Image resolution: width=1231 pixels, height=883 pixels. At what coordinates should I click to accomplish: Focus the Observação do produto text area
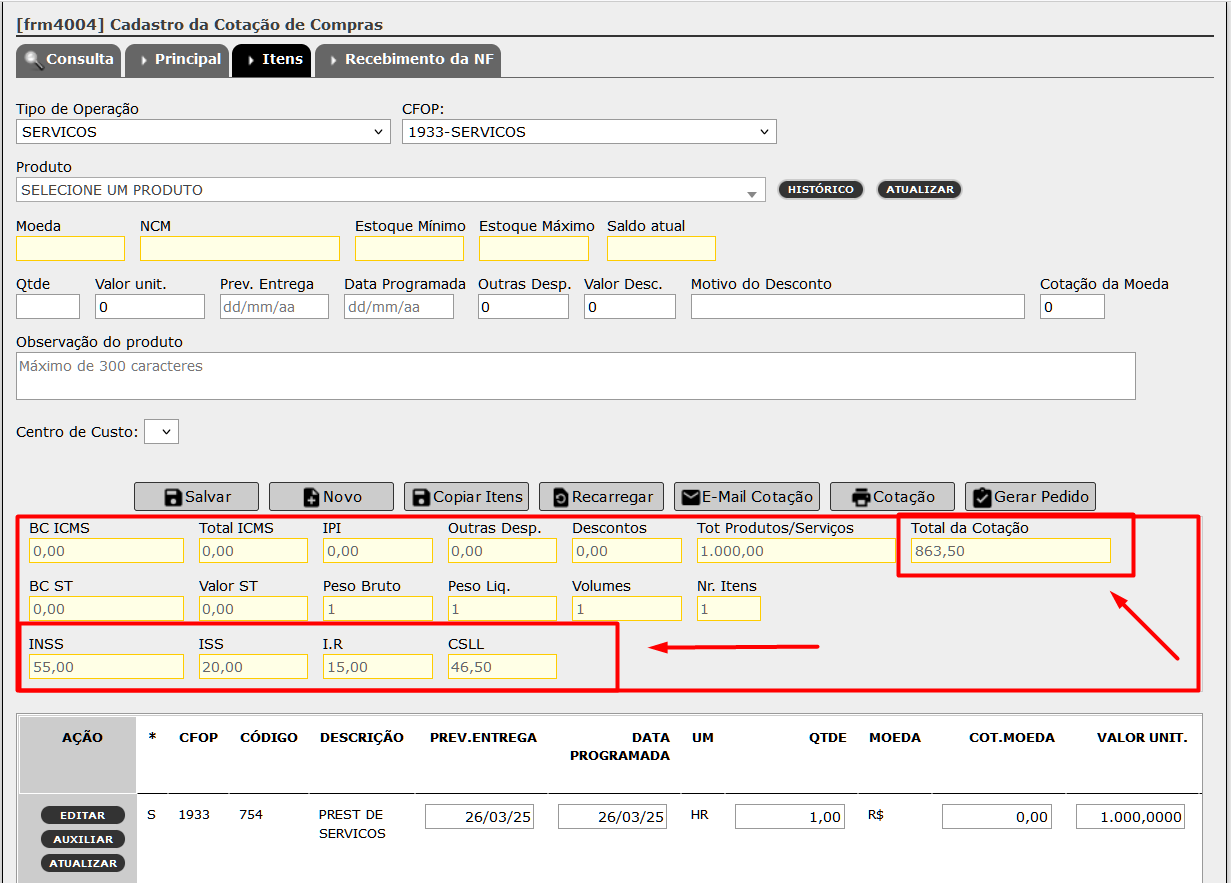pos(576,376)
